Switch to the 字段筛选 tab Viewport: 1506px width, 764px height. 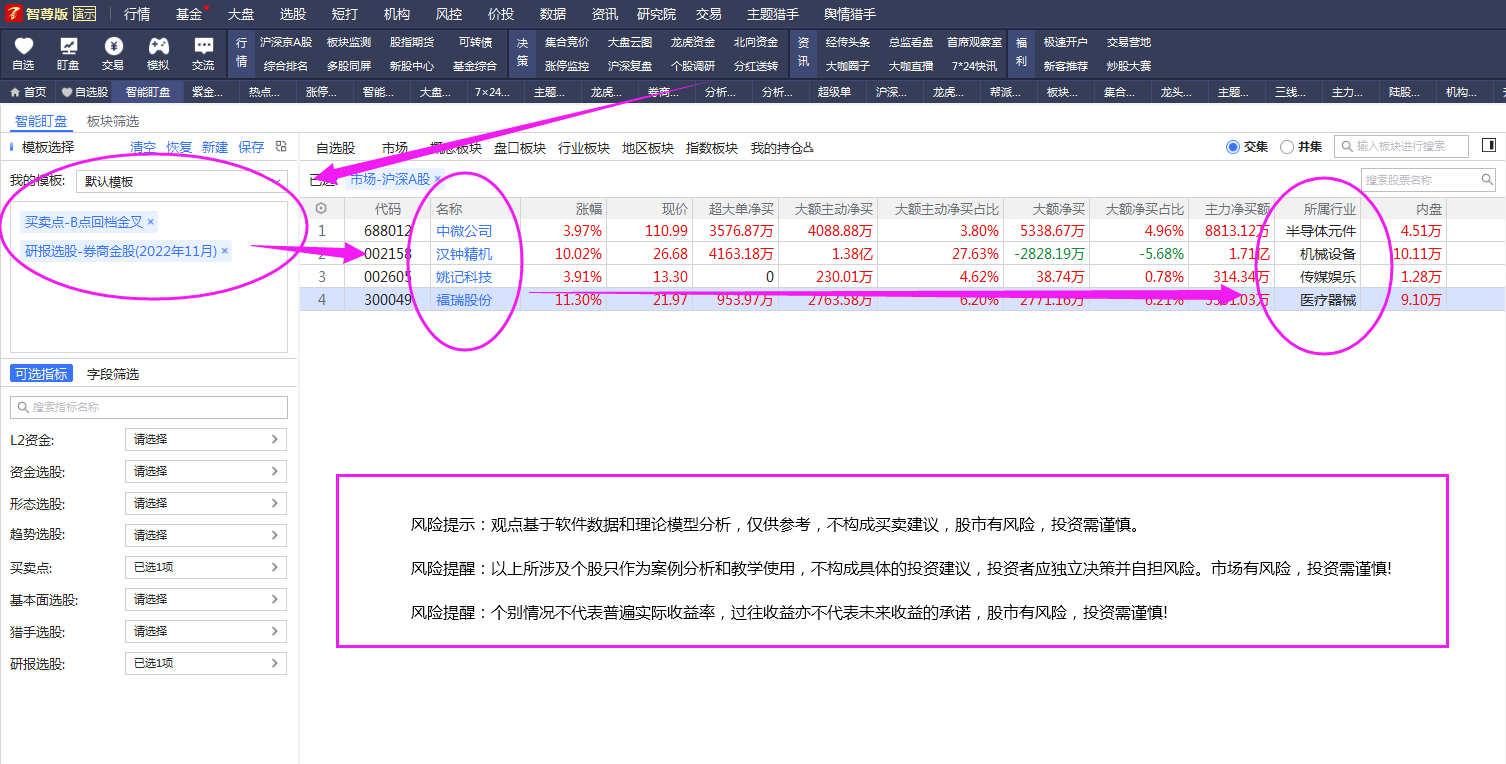click(113, 374)
